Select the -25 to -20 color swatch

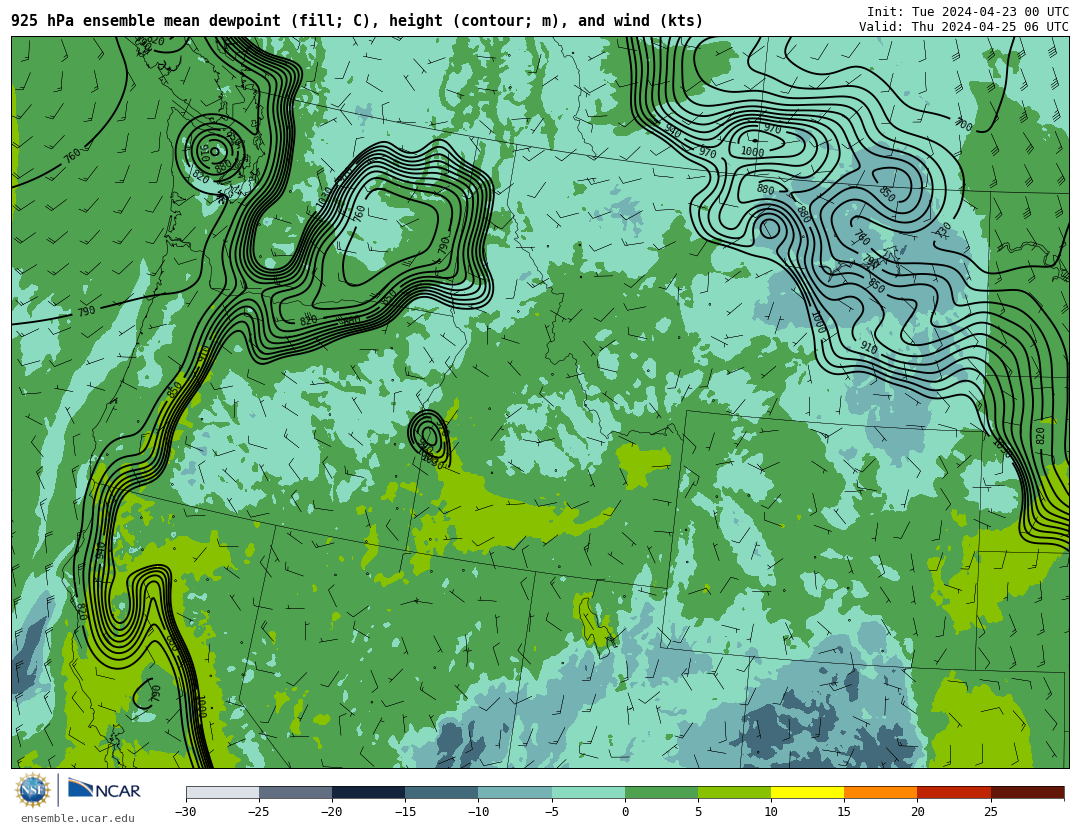[295, 792]
